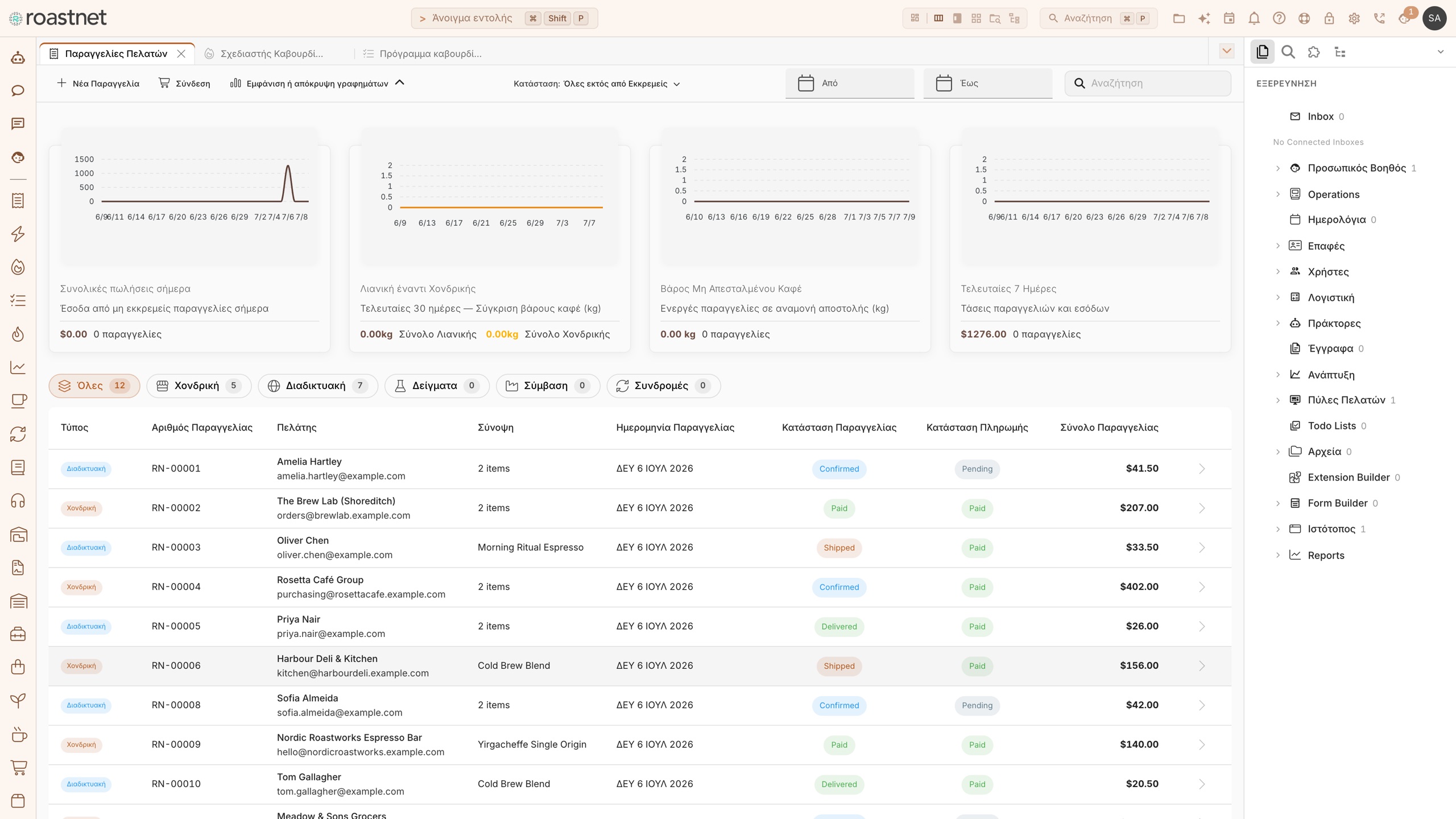Filter orders by Διαδικτυακή type
This screenshot has width=1456, height=819.
pyautogui.click(x=317, y=386)
